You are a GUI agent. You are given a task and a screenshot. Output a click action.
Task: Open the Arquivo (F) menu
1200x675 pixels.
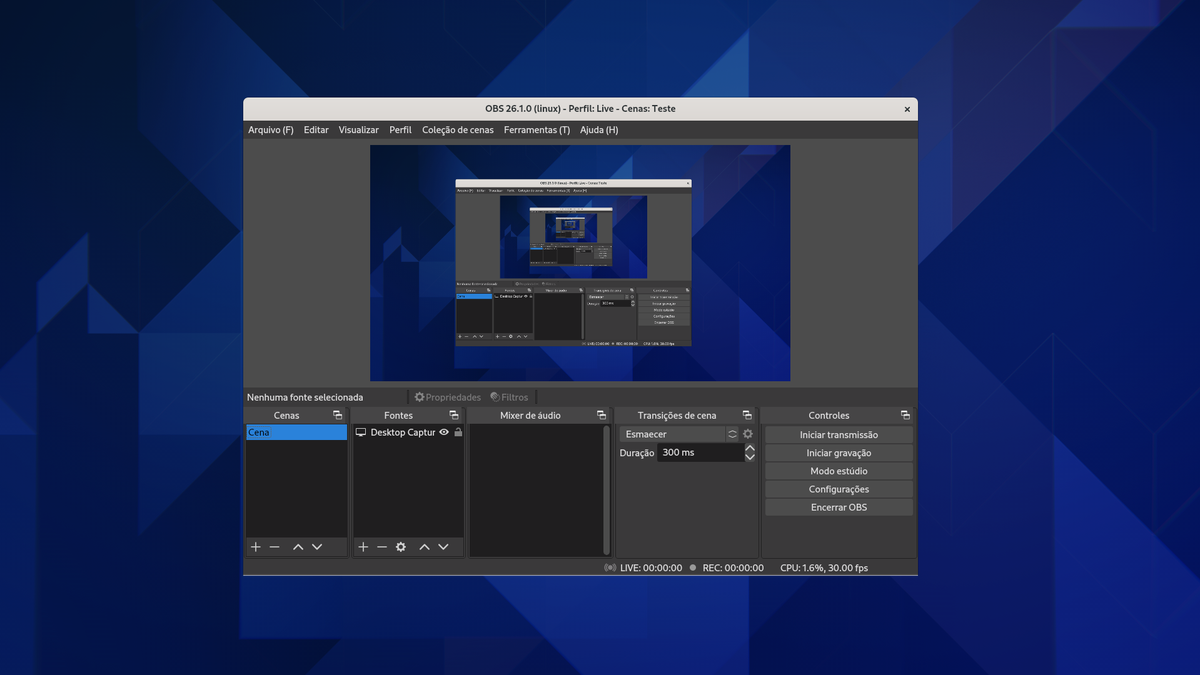pyautogui.click(x=271, y=130)
